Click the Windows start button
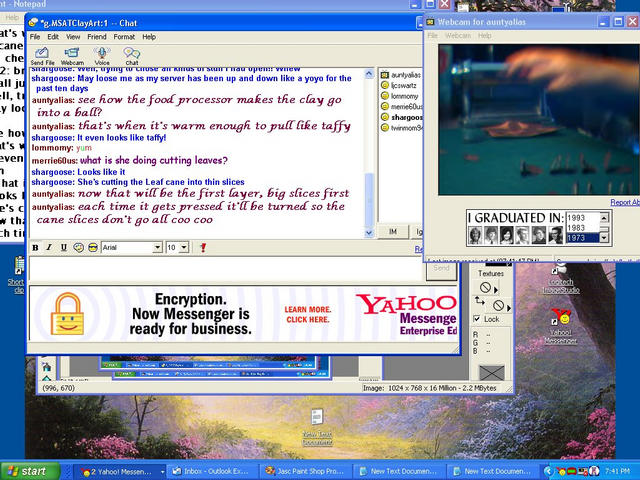This screenshot has width=640, height=480. coord(30,471)
